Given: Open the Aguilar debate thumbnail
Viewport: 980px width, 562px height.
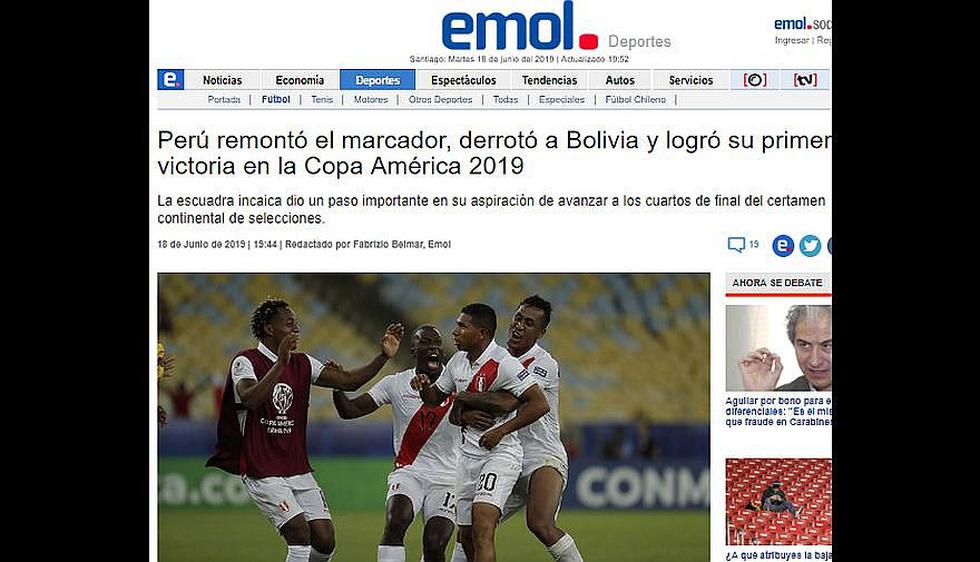Looking at the screenshot, I should [778, 348].
